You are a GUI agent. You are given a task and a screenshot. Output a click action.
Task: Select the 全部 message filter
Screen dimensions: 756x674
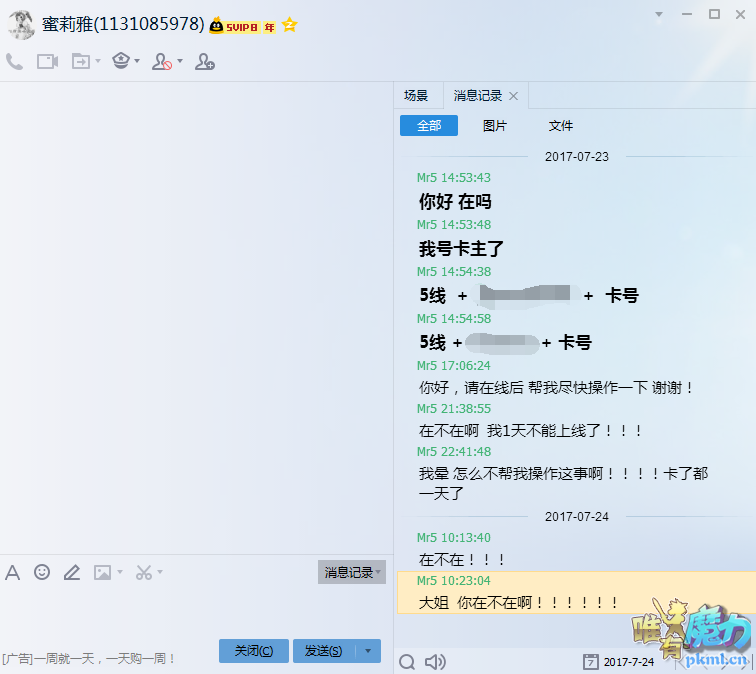tap(428, 126)
